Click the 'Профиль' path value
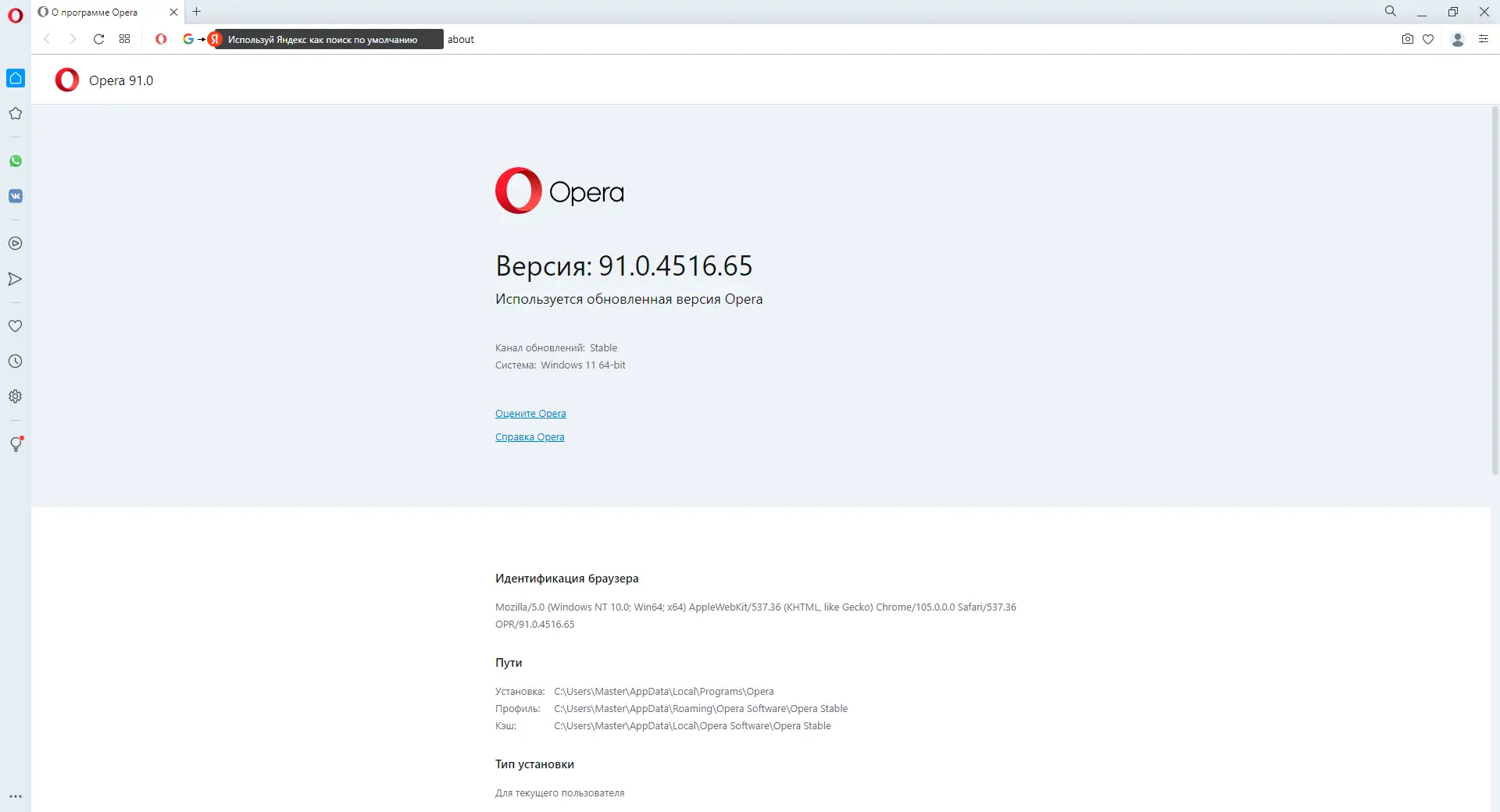1500x812 pixels. (x=701, y=709)
